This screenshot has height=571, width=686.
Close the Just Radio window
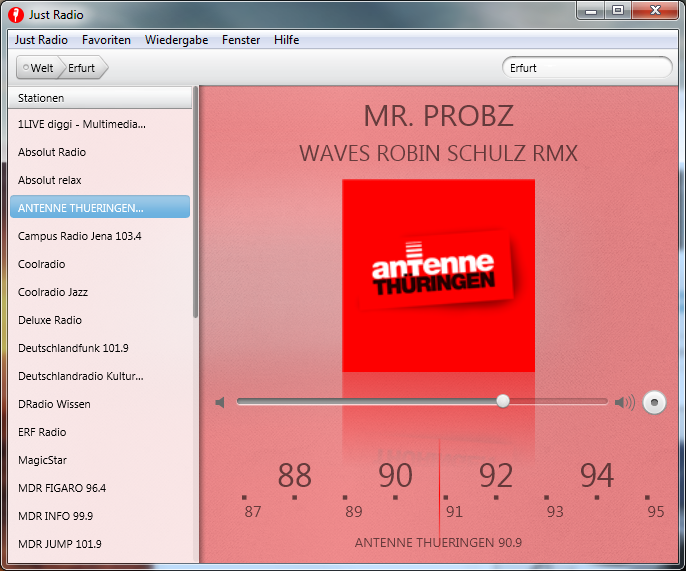click(x=655, y=11)
